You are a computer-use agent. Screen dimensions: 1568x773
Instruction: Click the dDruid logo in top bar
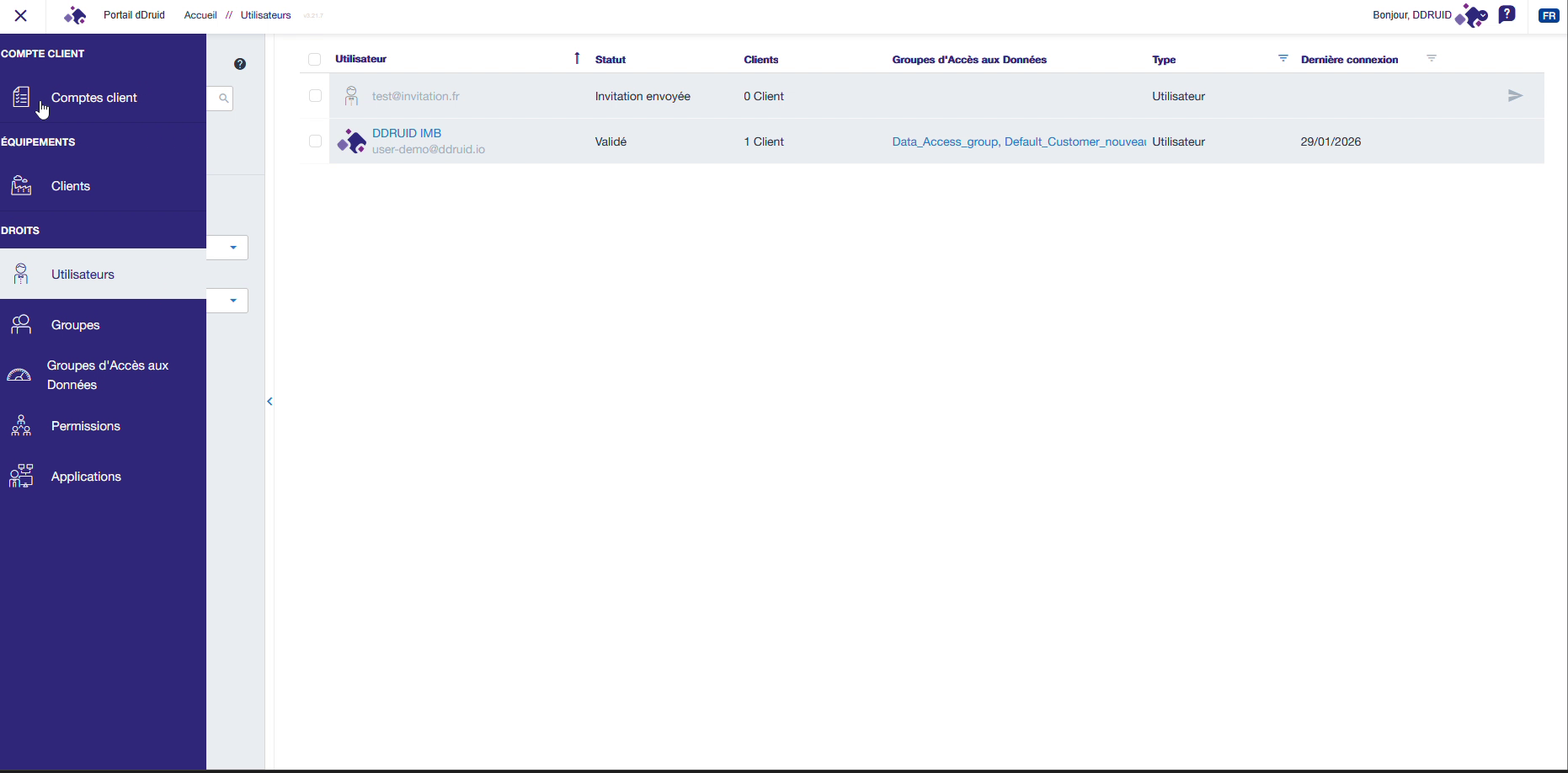coord(75,15)
